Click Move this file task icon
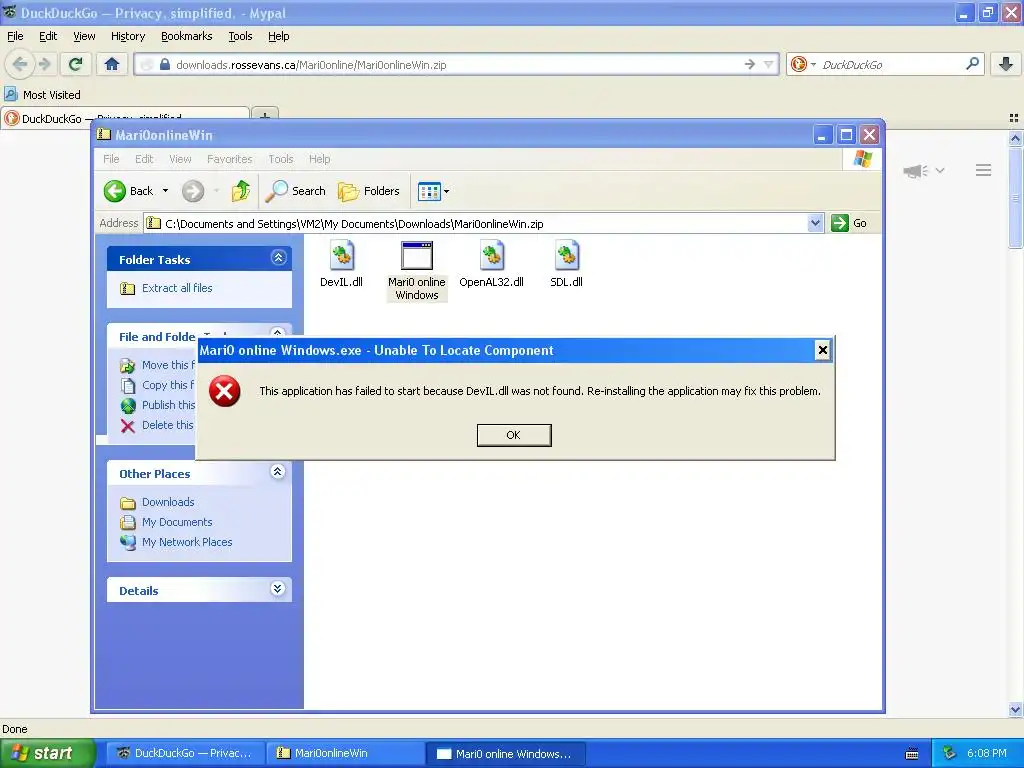The image size is (1024, 768). pos(128,365)
